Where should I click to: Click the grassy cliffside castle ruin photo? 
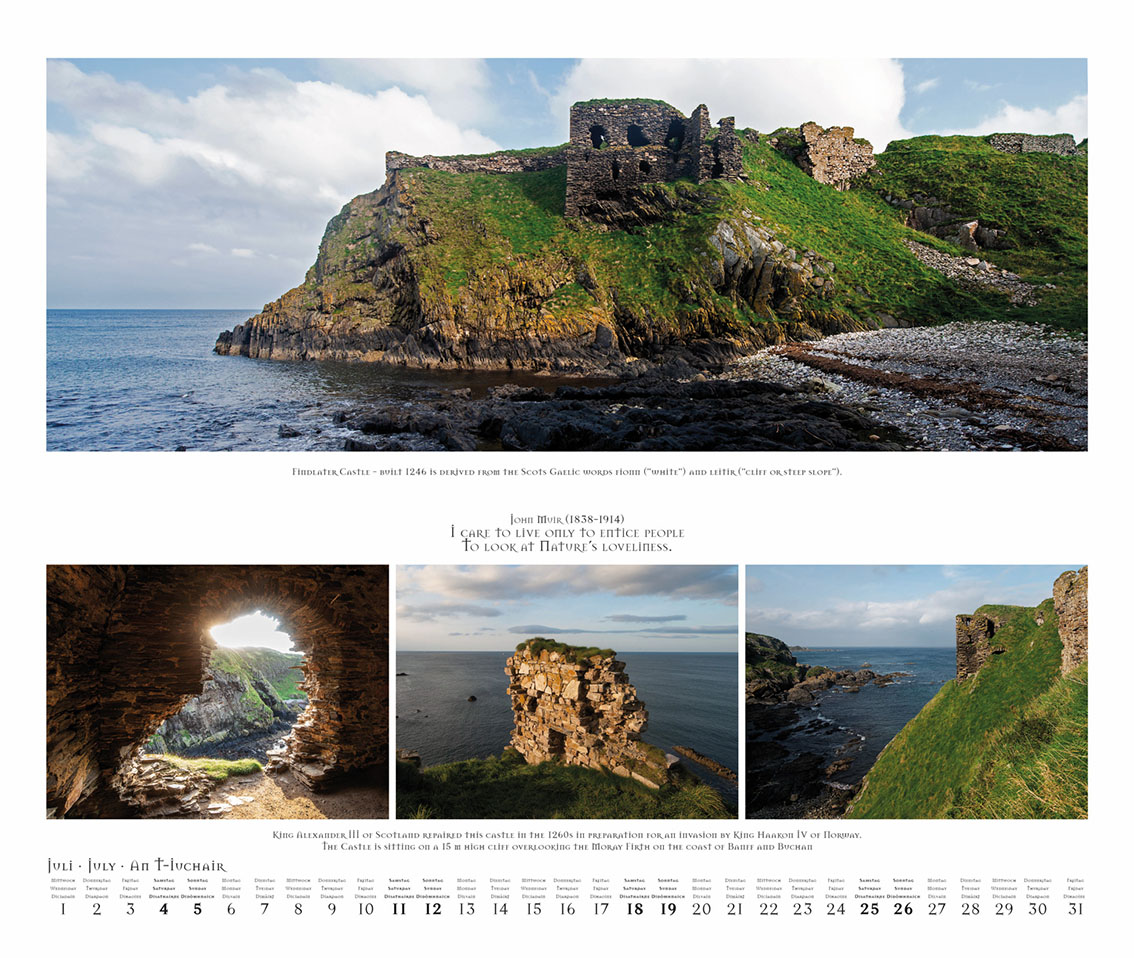pyautogui.click(x=915, y=691)
